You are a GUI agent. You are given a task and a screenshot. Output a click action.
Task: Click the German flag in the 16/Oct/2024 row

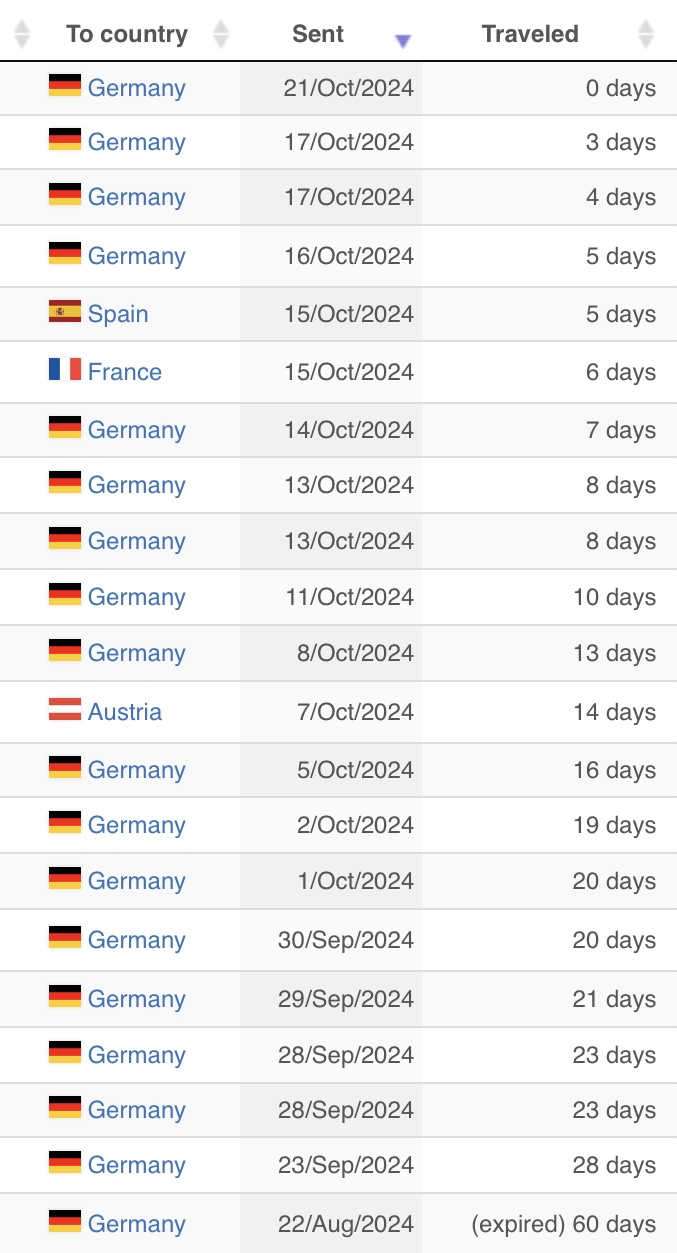pos(65,253)
